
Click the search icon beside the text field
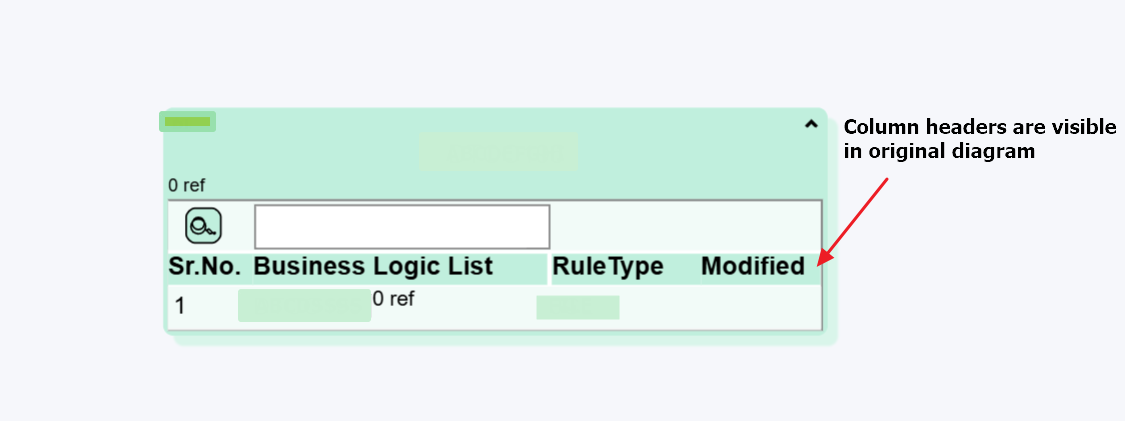click(x=204, y=225)
